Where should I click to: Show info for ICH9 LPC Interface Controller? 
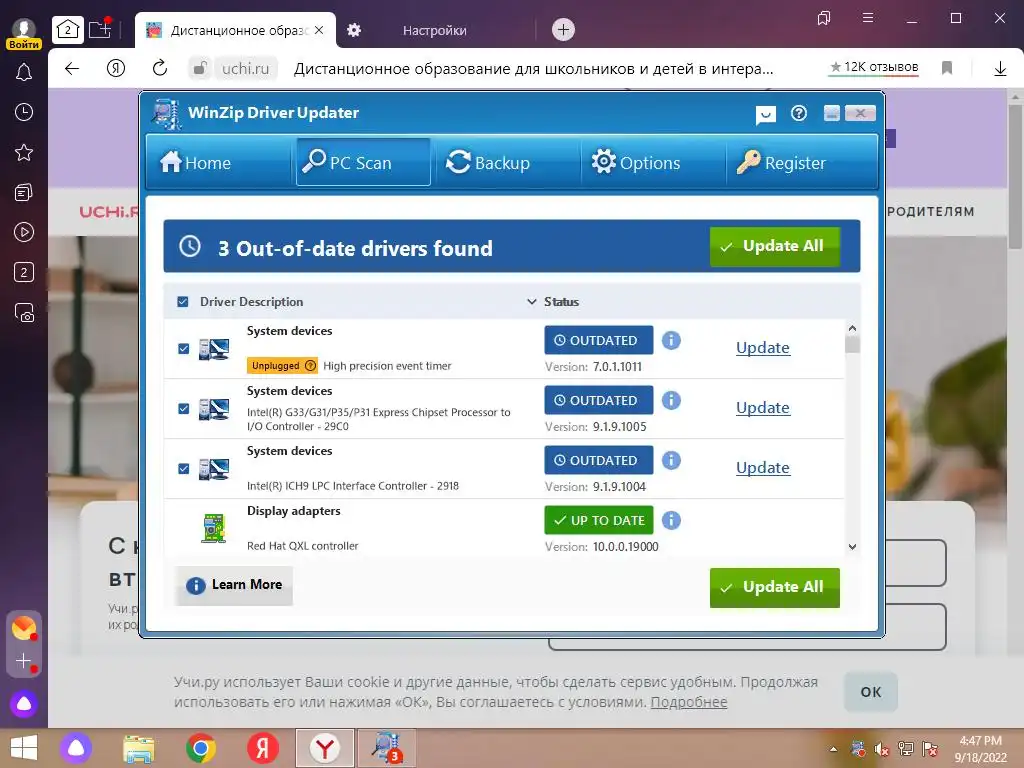point(671,460)
